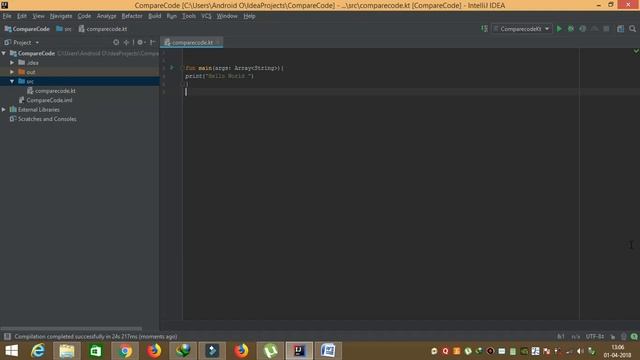Open the Edit menu

[22, 16]
